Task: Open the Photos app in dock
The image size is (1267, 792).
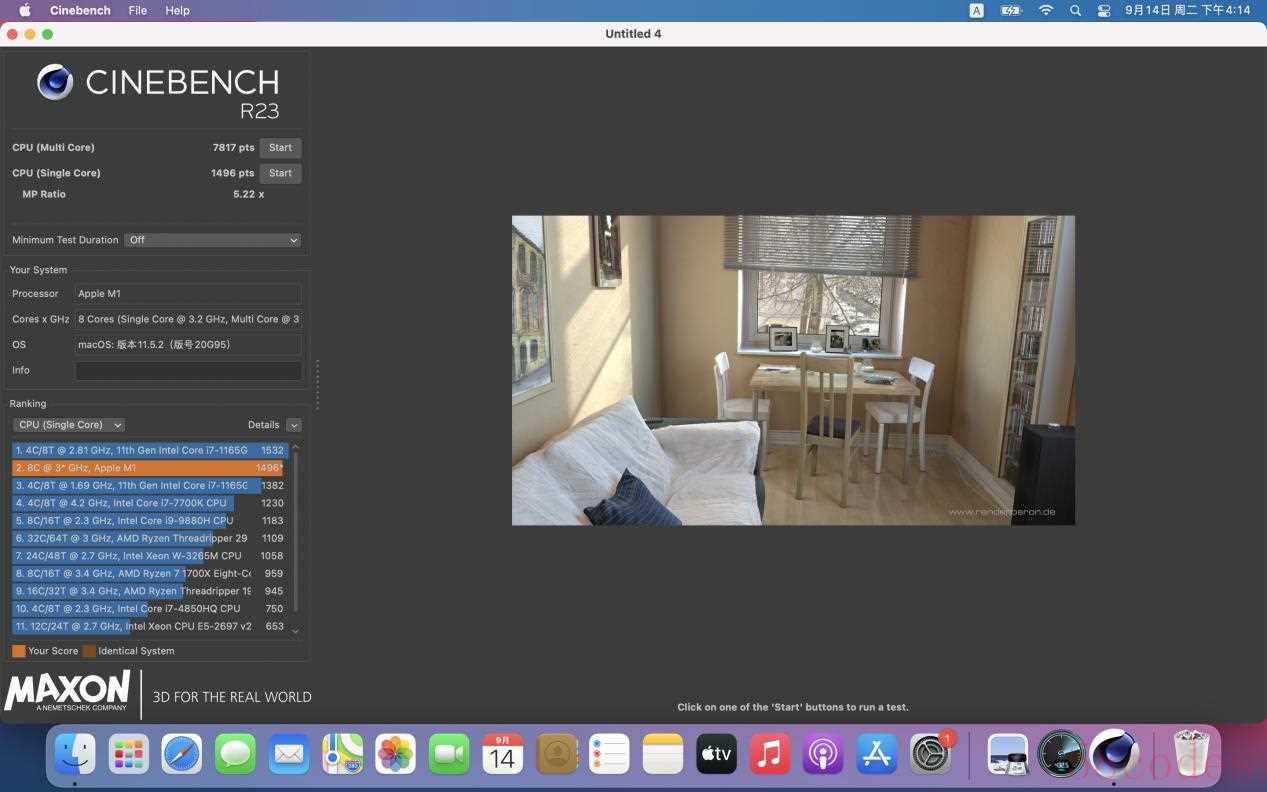Action: (395, 754)
